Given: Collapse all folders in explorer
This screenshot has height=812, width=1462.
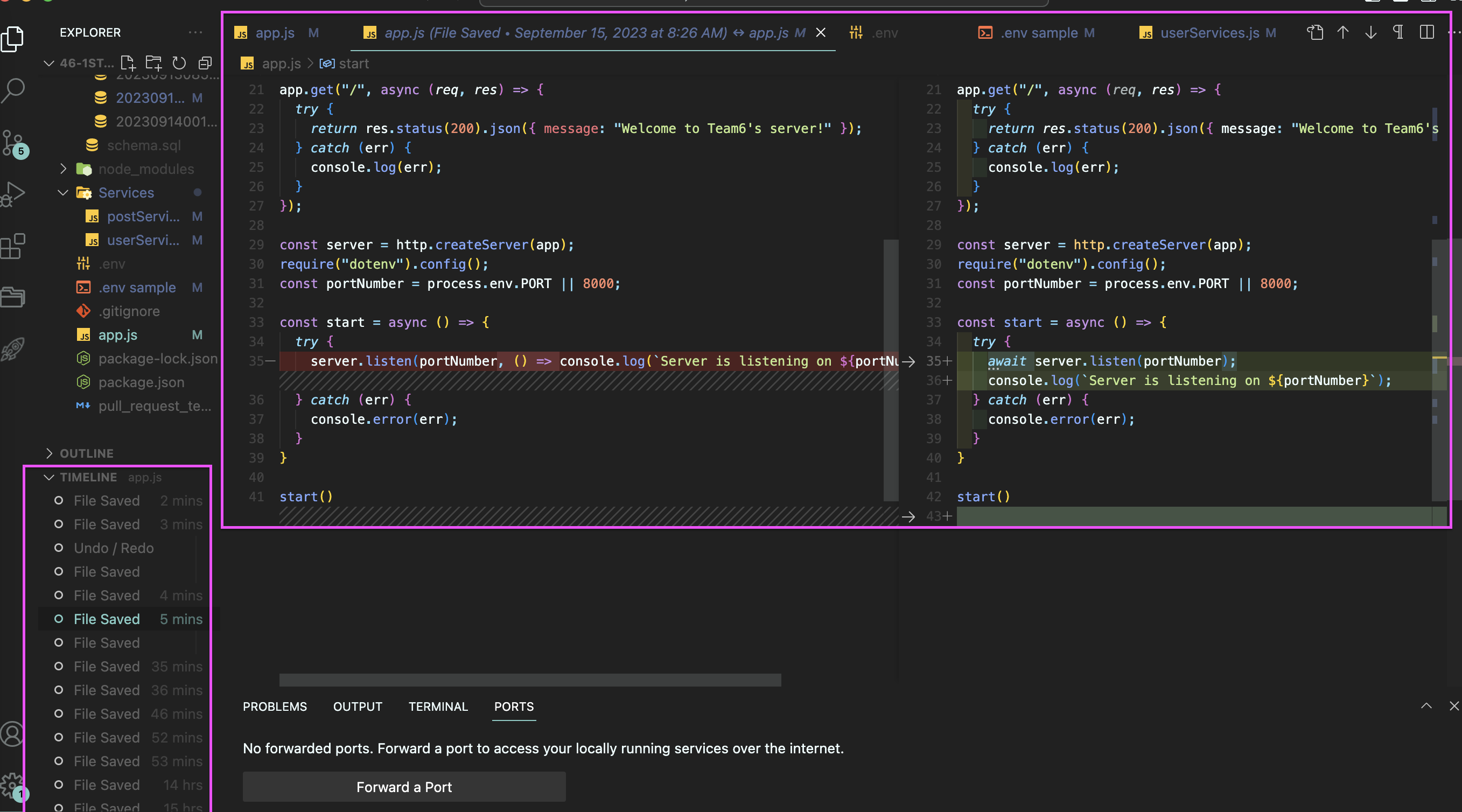Looking at the screenshot, I should (205, 63).
